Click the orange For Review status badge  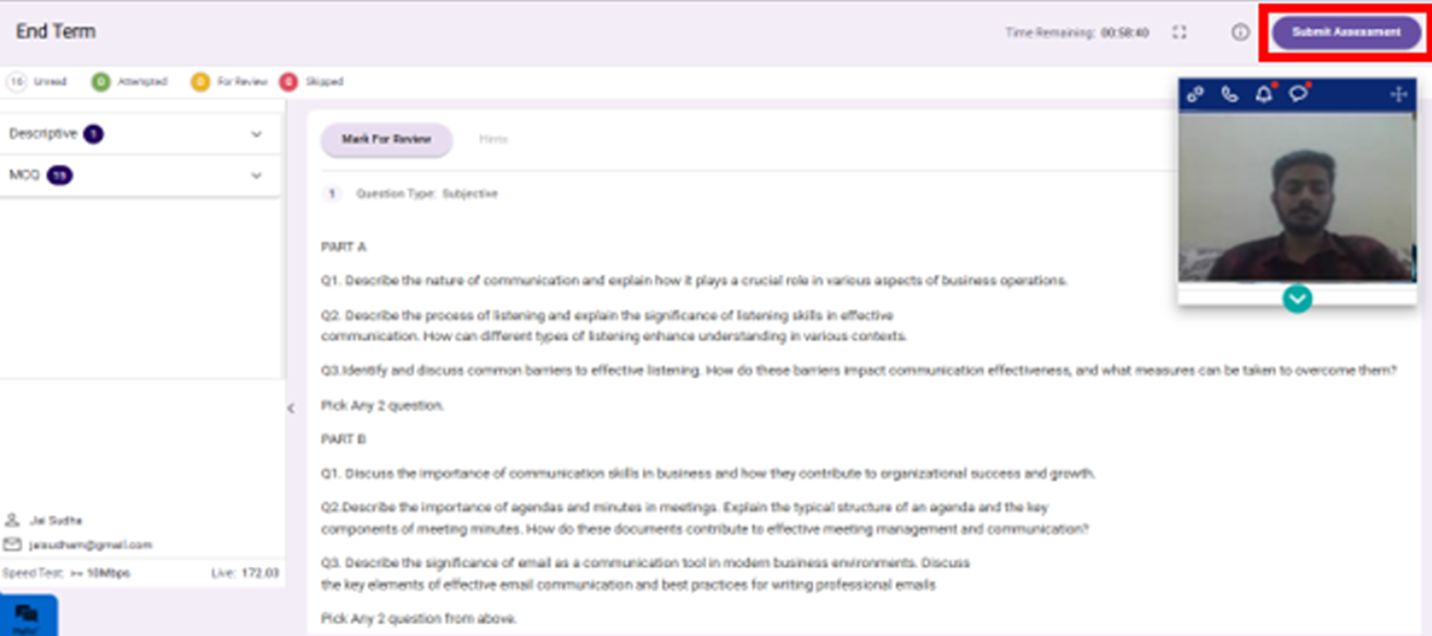point(200,82)
